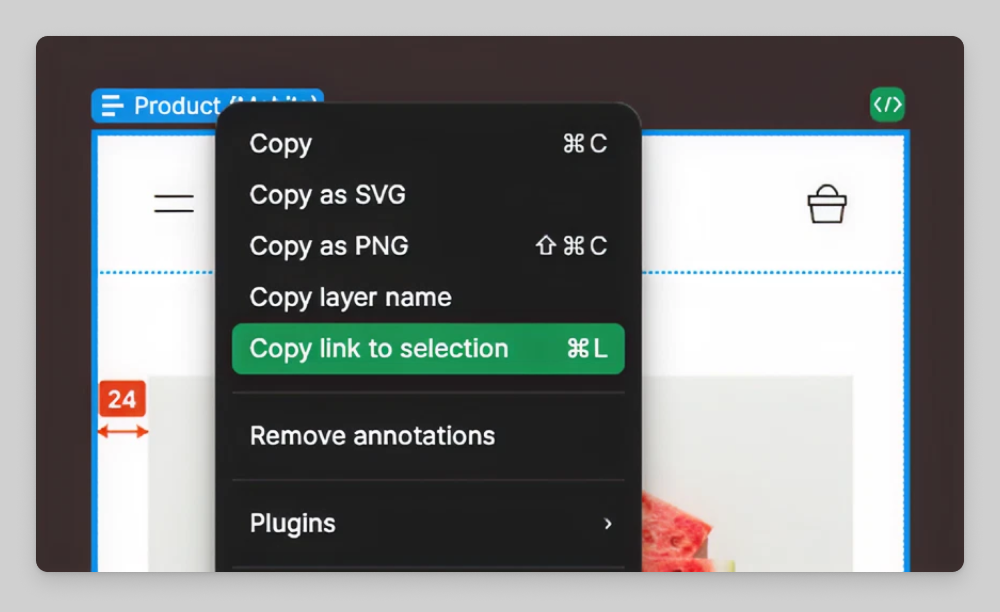Viewport: 1000px width, 612px height.
Task: Select the Product (Mobile) frame label
Action: tap(208, 105)
